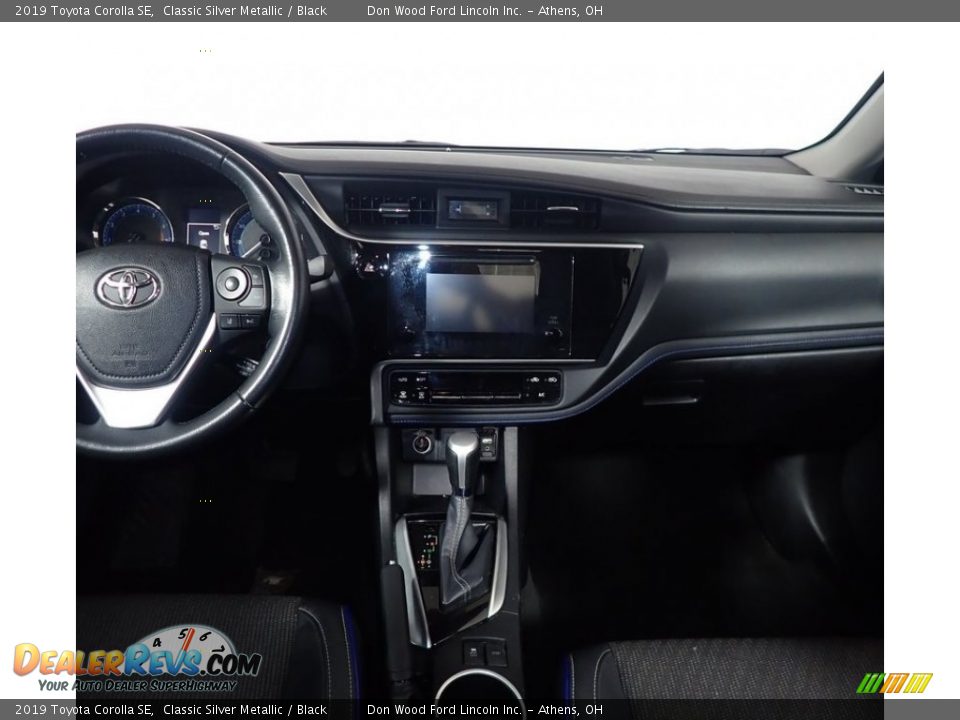The width and height of the screenshot is (960, 720).
Task: Toggle the climate OFF button
Action: 421,379
